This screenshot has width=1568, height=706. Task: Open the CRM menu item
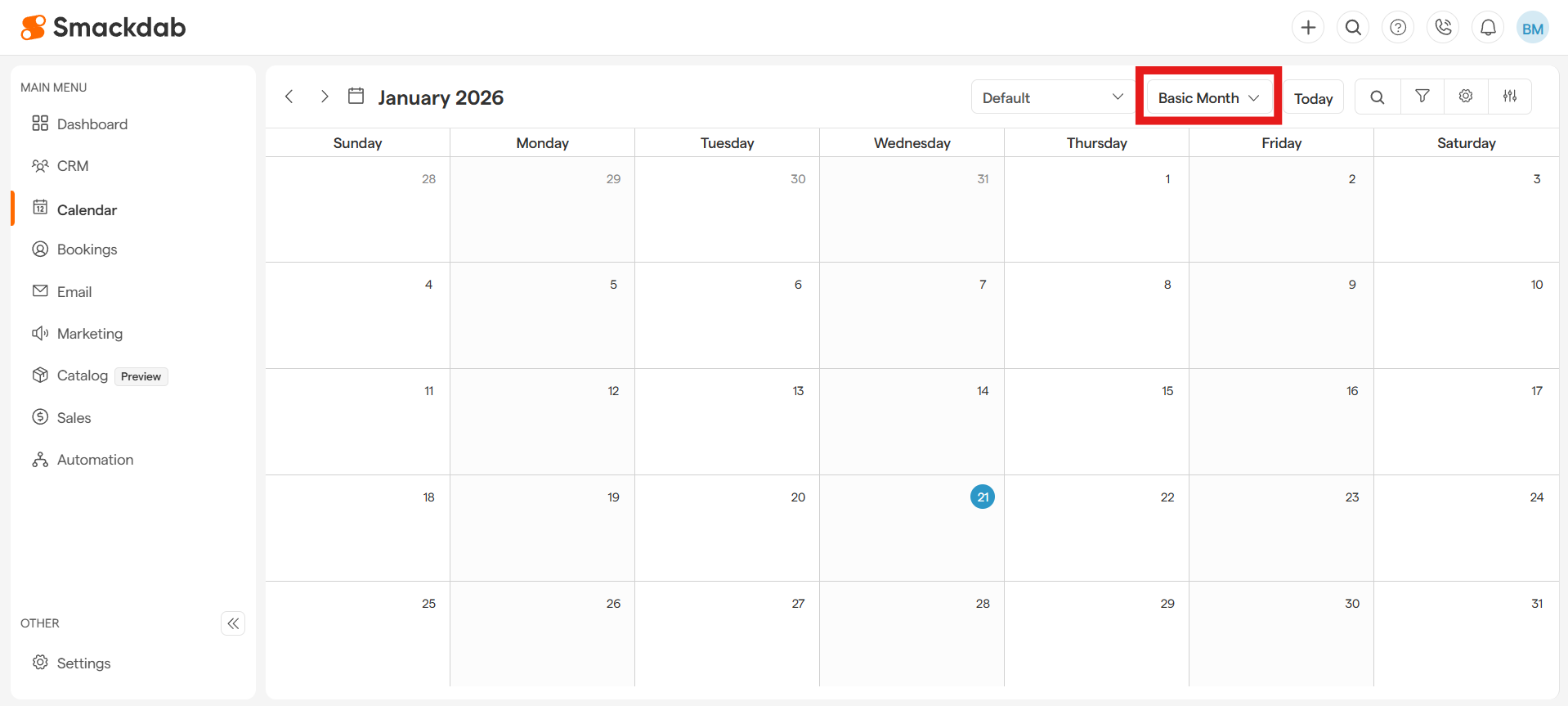pyautogui.click(x=73, y=165)
